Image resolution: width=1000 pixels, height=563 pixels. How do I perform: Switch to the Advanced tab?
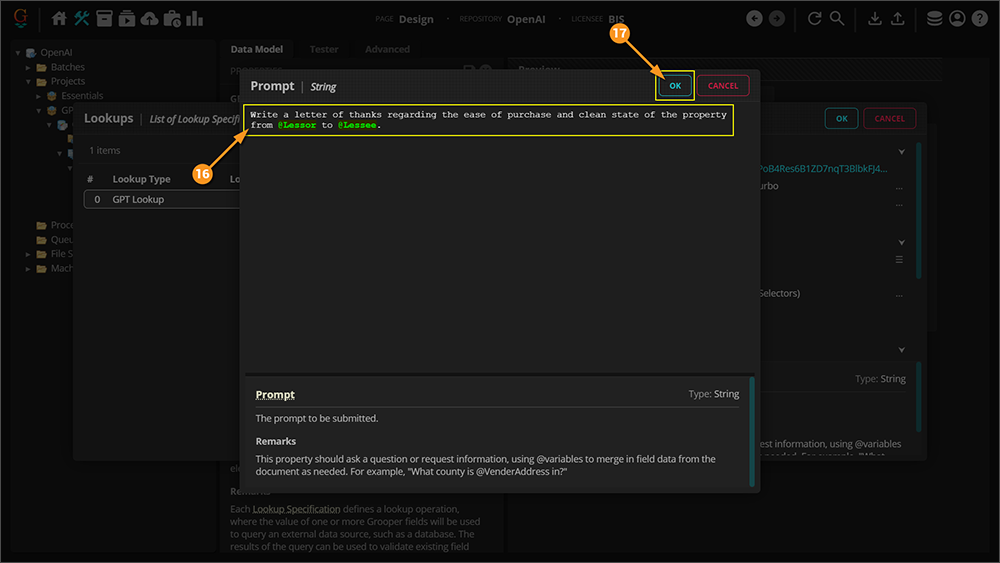tap(387, 49)
